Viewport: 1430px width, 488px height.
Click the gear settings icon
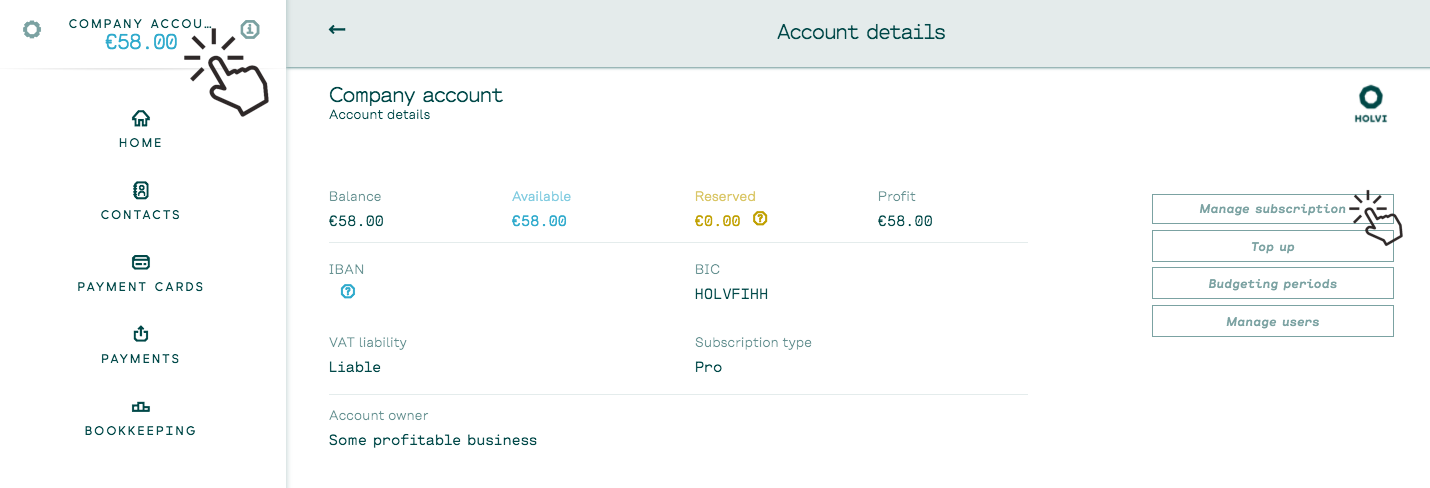[x=32, y=29]
